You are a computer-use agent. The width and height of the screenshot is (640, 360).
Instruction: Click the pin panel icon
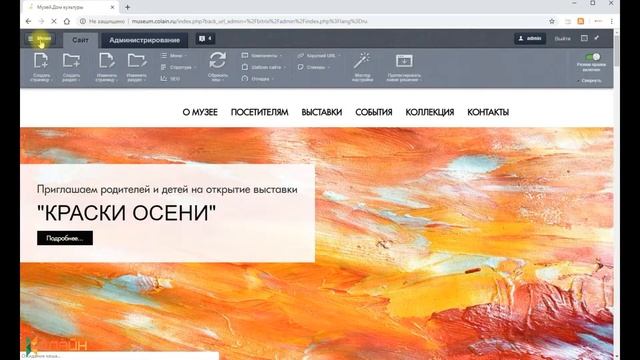click(597, 38)
